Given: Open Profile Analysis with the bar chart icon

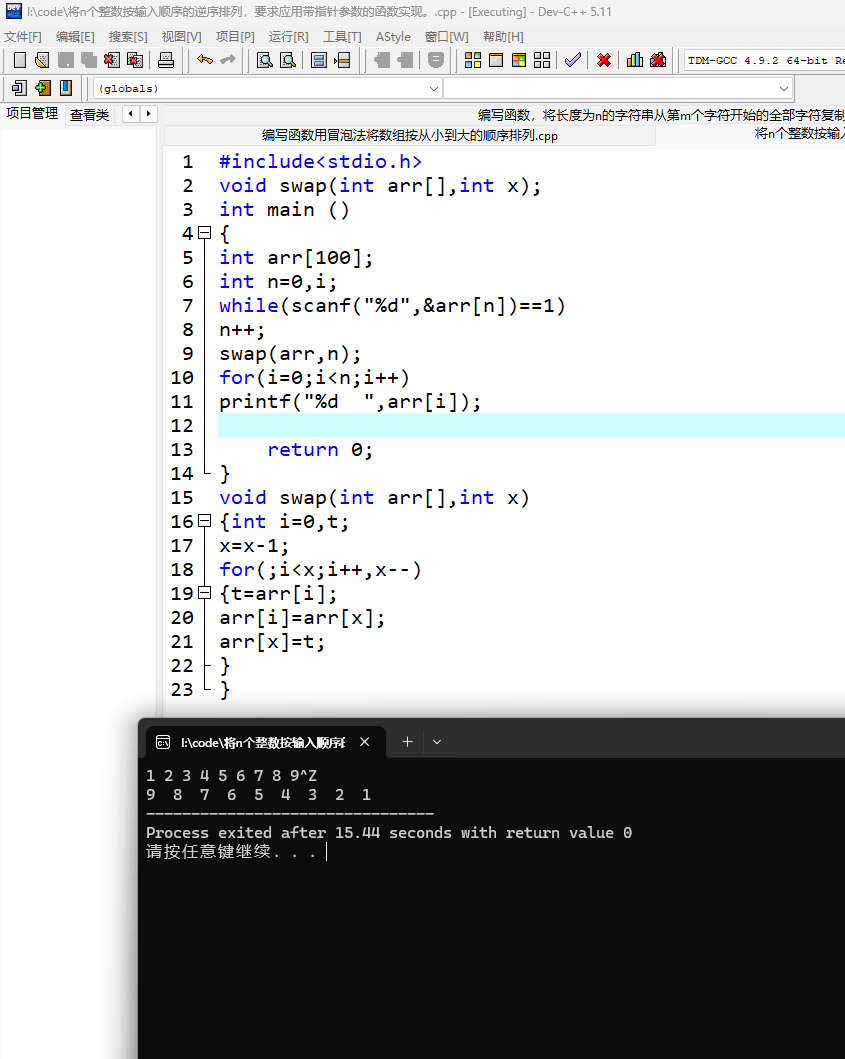Looking at the screenshot, I should pos(635,60).
